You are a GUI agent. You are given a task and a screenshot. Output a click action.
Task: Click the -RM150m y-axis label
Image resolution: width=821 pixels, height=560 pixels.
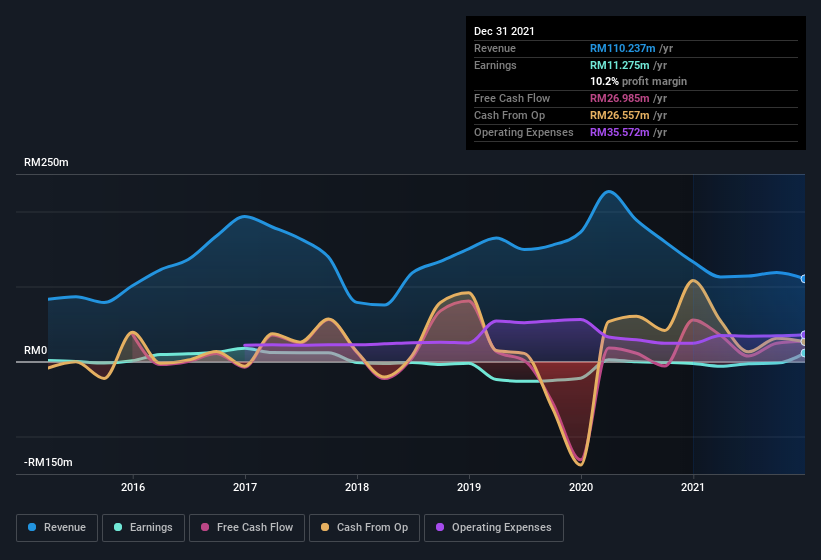(x=48, y=462)
